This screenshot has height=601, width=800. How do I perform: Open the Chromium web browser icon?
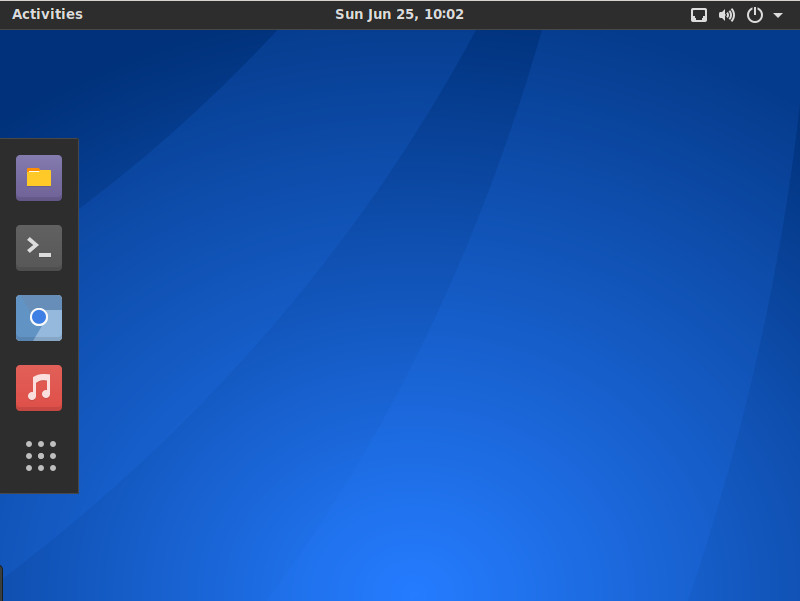coord(39,318)
